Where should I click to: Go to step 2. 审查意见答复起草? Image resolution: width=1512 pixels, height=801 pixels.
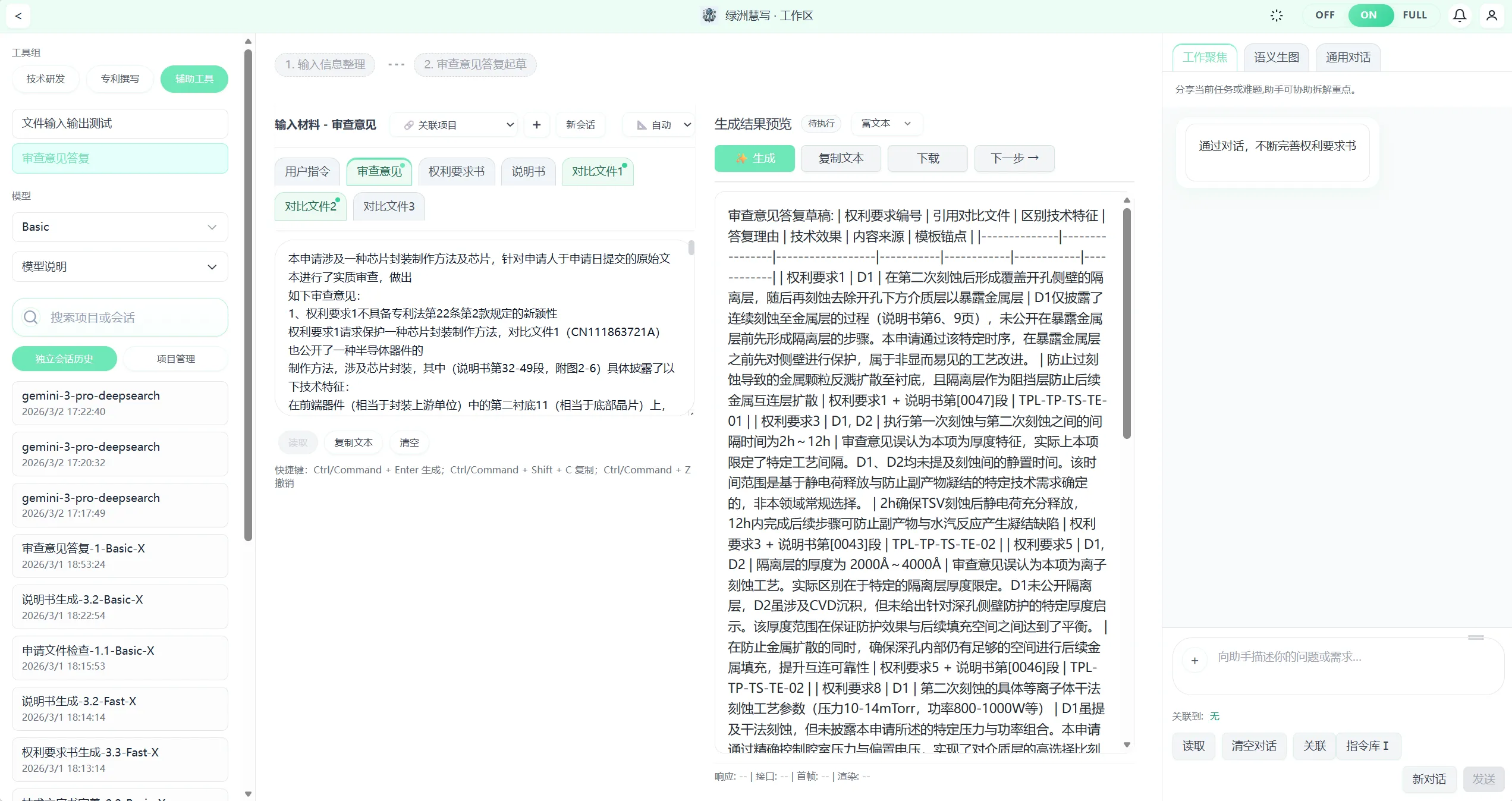[475, 64]
